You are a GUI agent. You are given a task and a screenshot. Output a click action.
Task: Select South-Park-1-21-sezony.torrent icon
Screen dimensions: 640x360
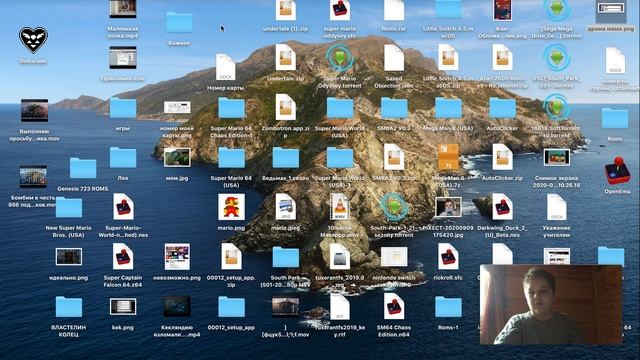(x=394, y=208)
